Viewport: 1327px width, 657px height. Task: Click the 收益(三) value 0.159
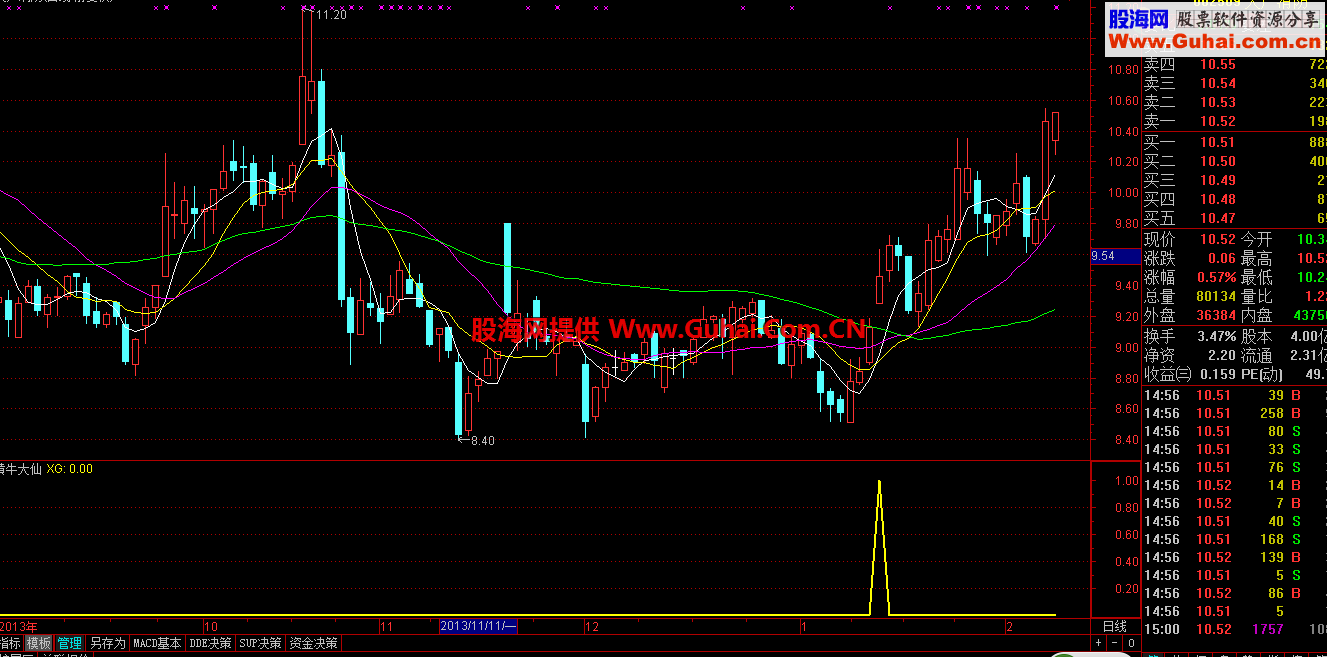[1218, 374]
